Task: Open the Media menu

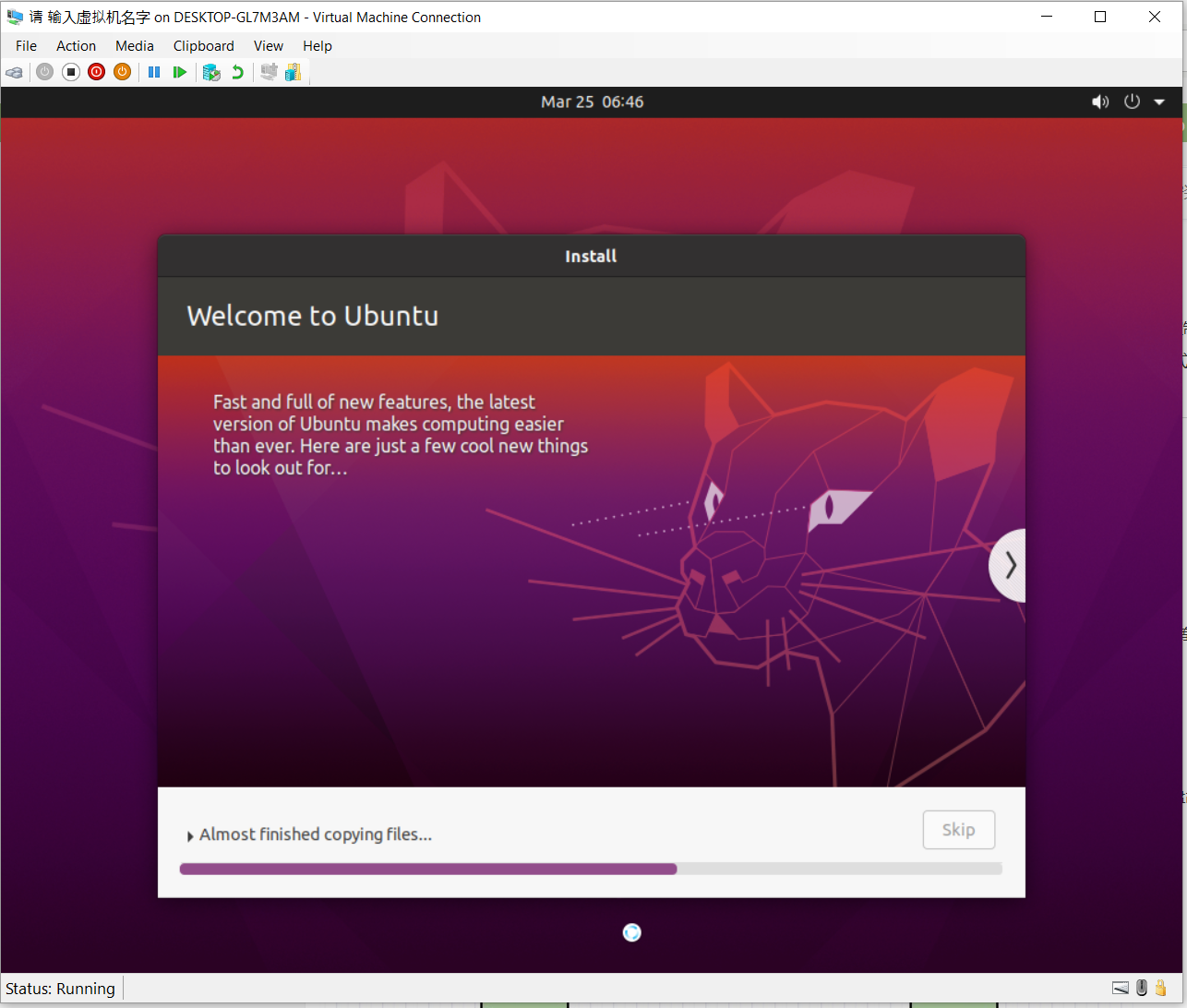Action: tap(135, 46)
